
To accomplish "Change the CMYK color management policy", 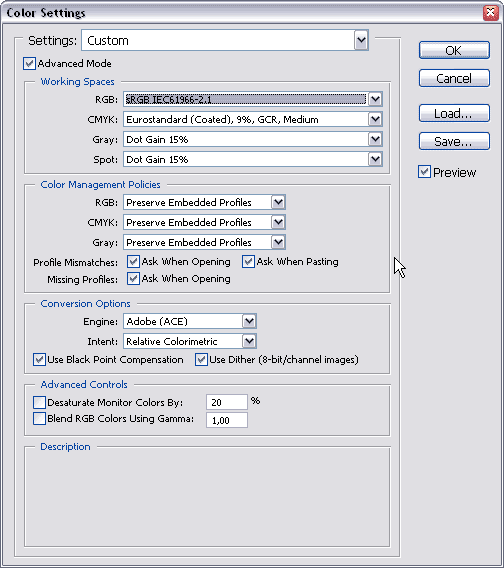I will coord(204,222).
